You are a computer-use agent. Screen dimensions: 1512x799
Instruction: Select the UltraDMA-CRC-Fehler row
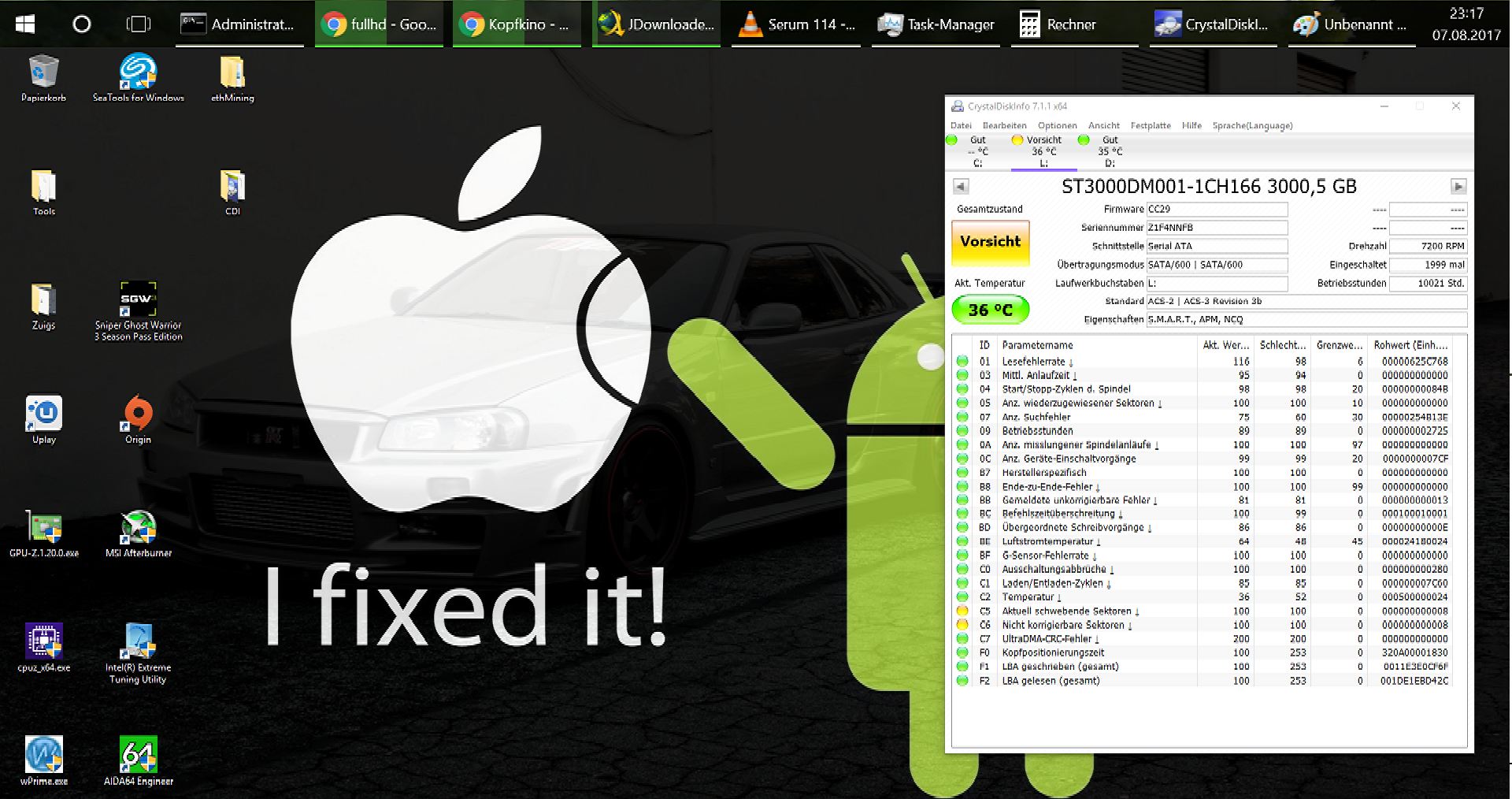tap(1203, 639)
